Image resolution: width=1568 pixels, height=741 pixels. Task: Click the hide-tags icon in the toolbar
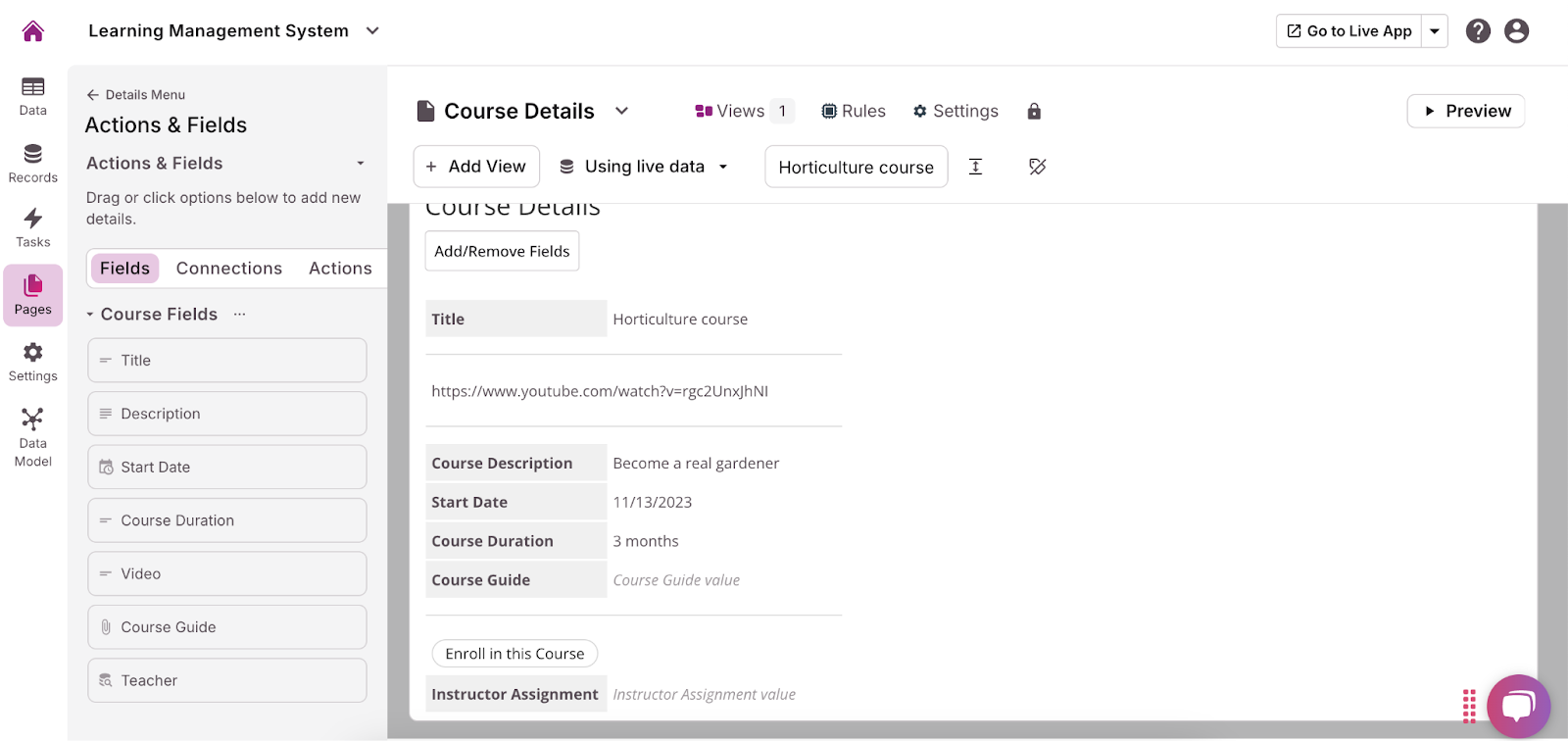click(x=1037, y=167)
